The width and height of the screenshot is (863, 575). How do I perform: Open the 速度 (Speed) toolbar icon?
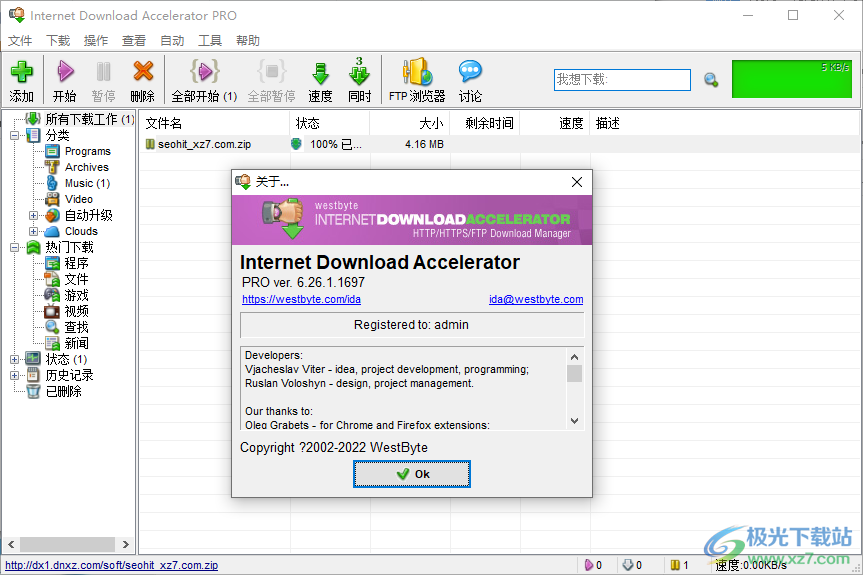click(x=320, y=73)
